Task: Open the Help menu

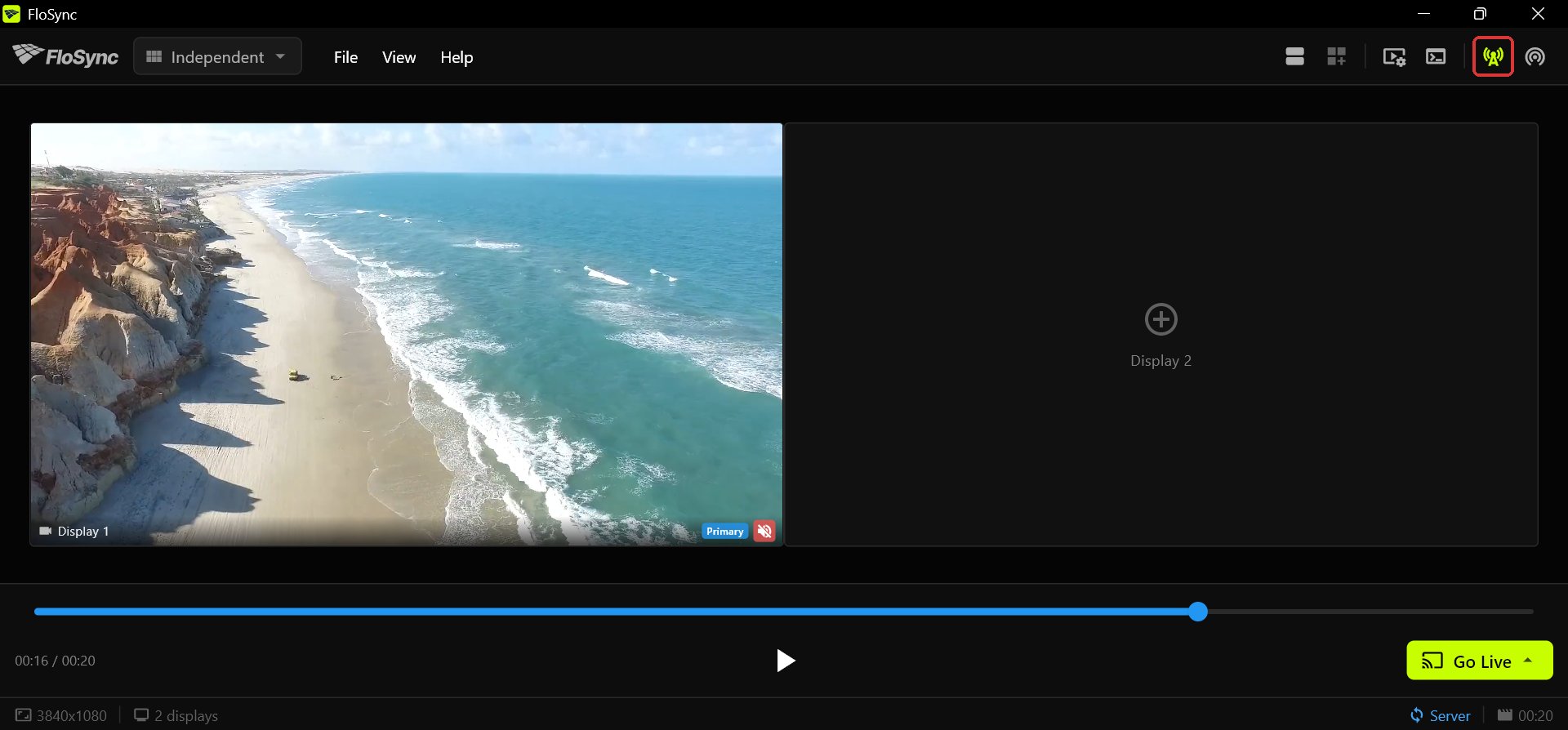Action: 457,57
